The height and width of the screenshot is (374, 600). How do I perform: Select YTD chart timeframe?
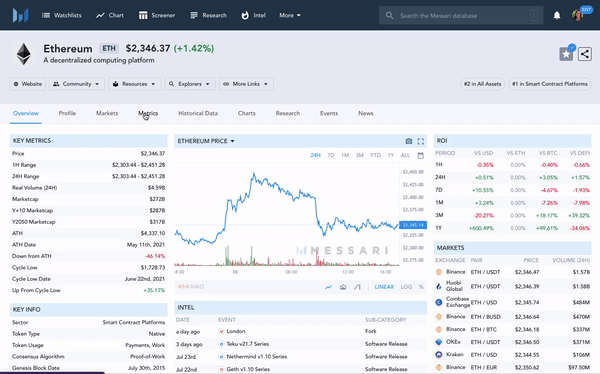375,155
